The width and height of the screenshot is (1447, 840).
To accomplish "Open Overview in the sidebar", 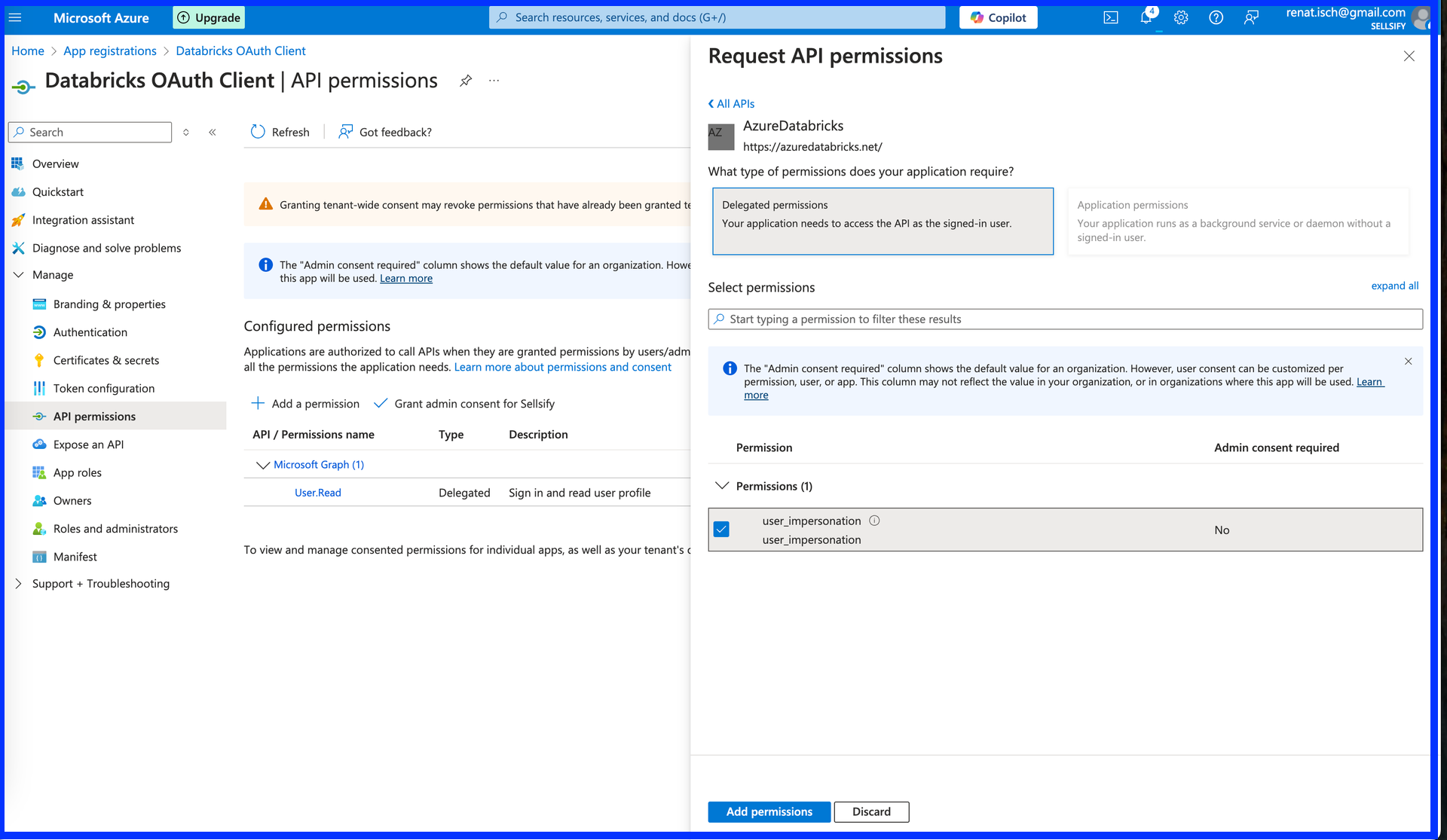I will tap(55, 163).
